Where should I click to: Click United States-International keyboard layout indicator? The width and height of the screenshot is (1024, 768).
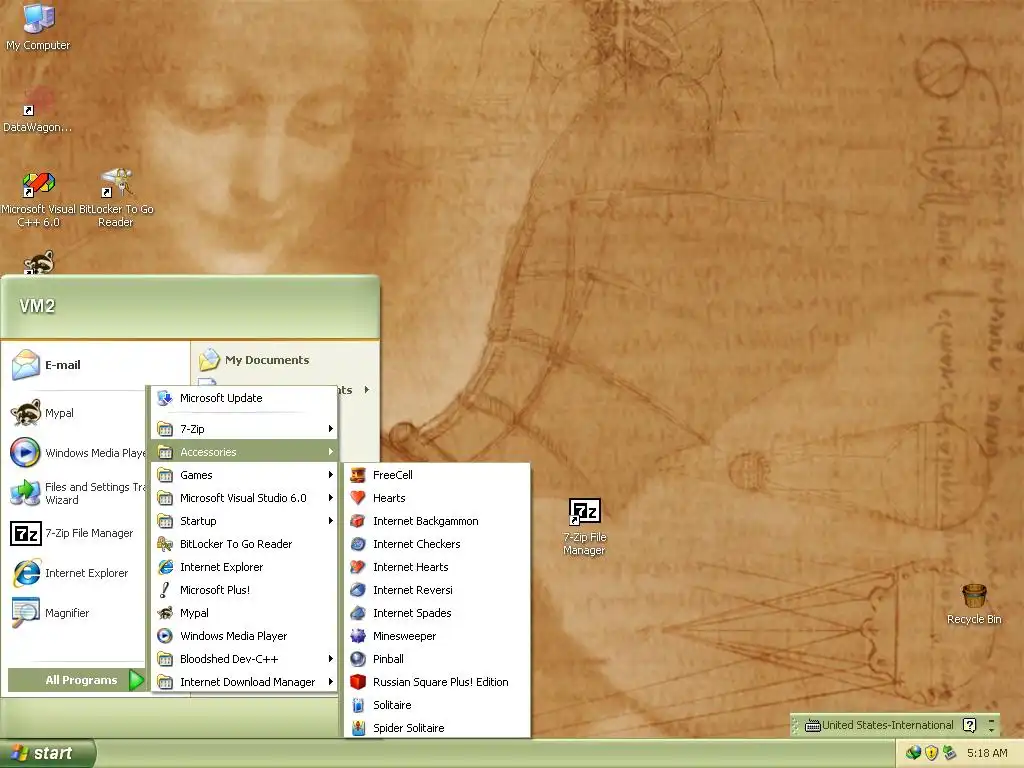879,725
